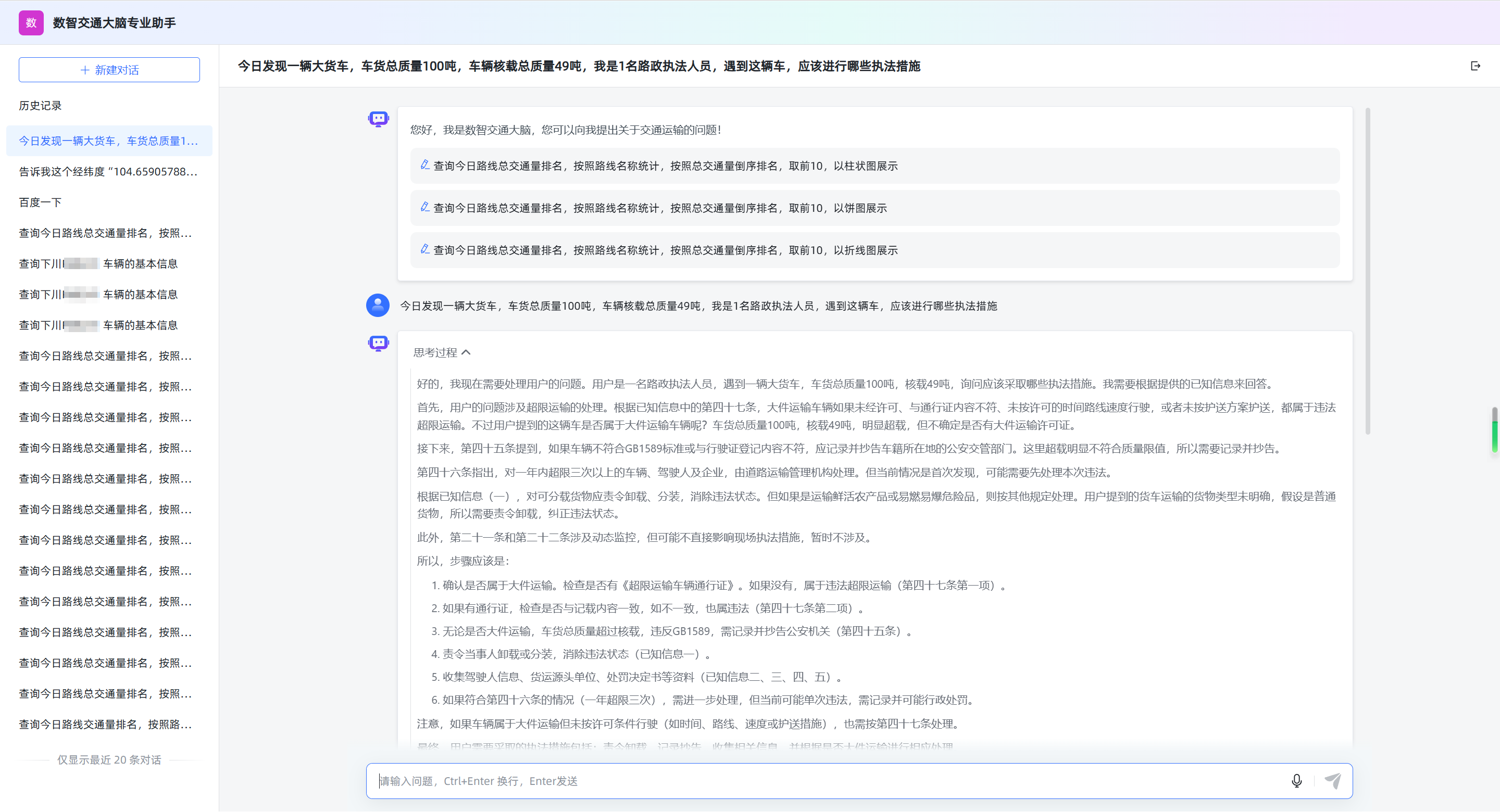
Task: Select suggested query ending with 以饼图展示
Action: (659, 208)
